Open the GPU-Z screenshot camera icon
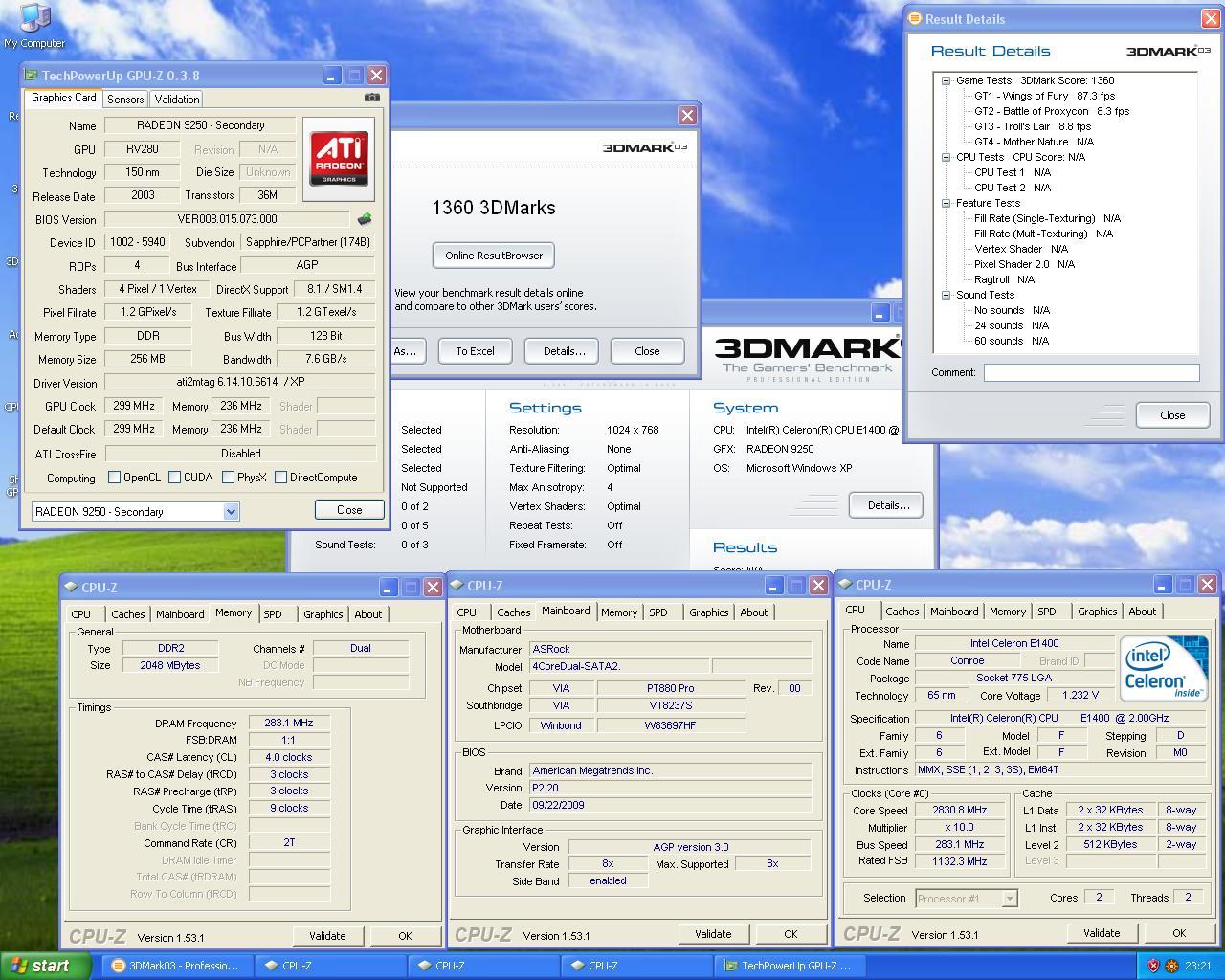Viewport: 1225px width, 980px height. pos(372,98)
